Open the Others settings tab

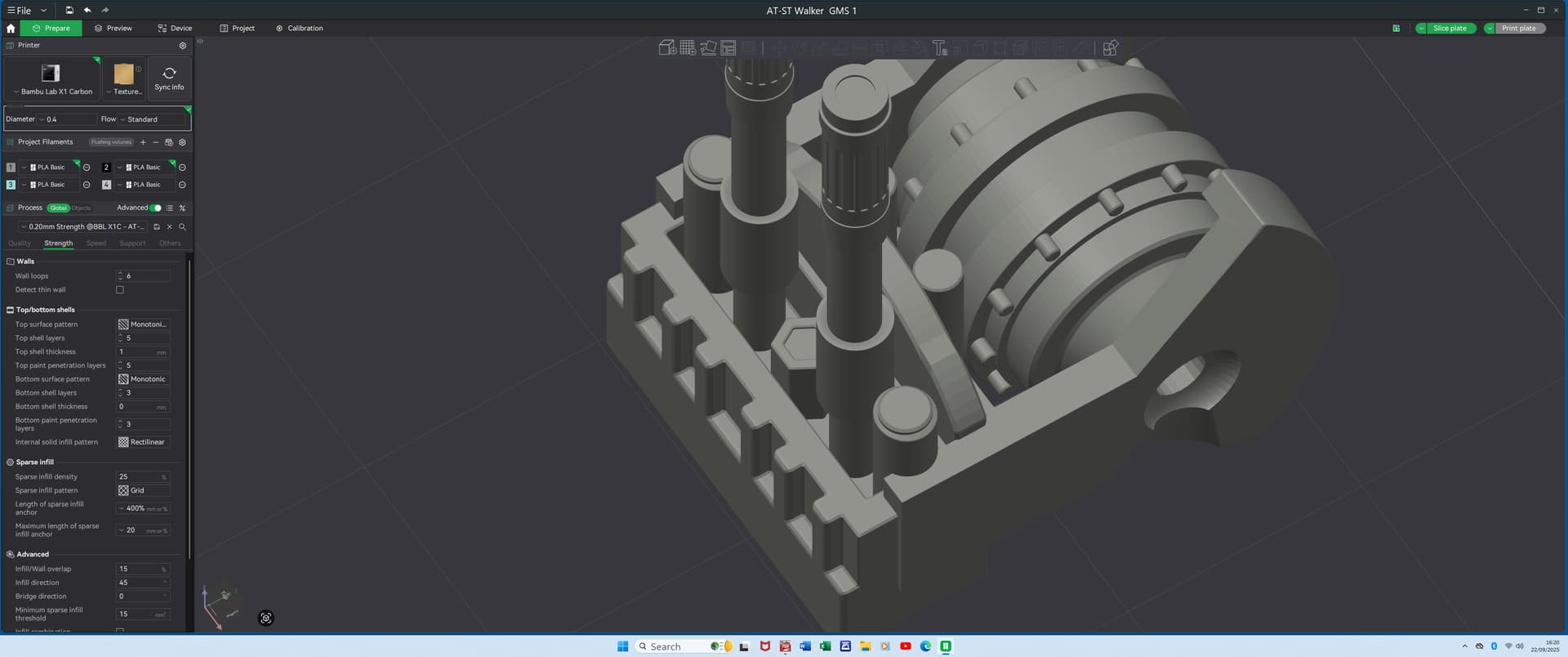click(x=170, y=244)
